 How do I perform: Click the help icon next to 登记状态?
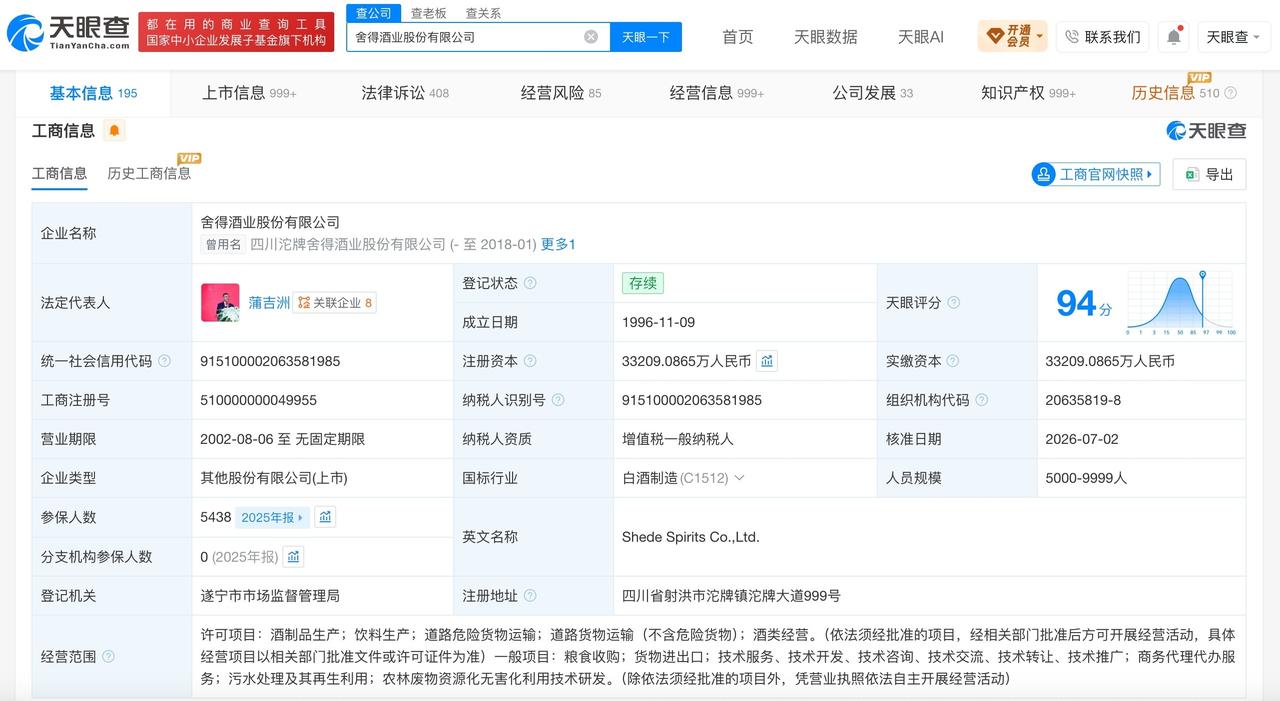530,283
